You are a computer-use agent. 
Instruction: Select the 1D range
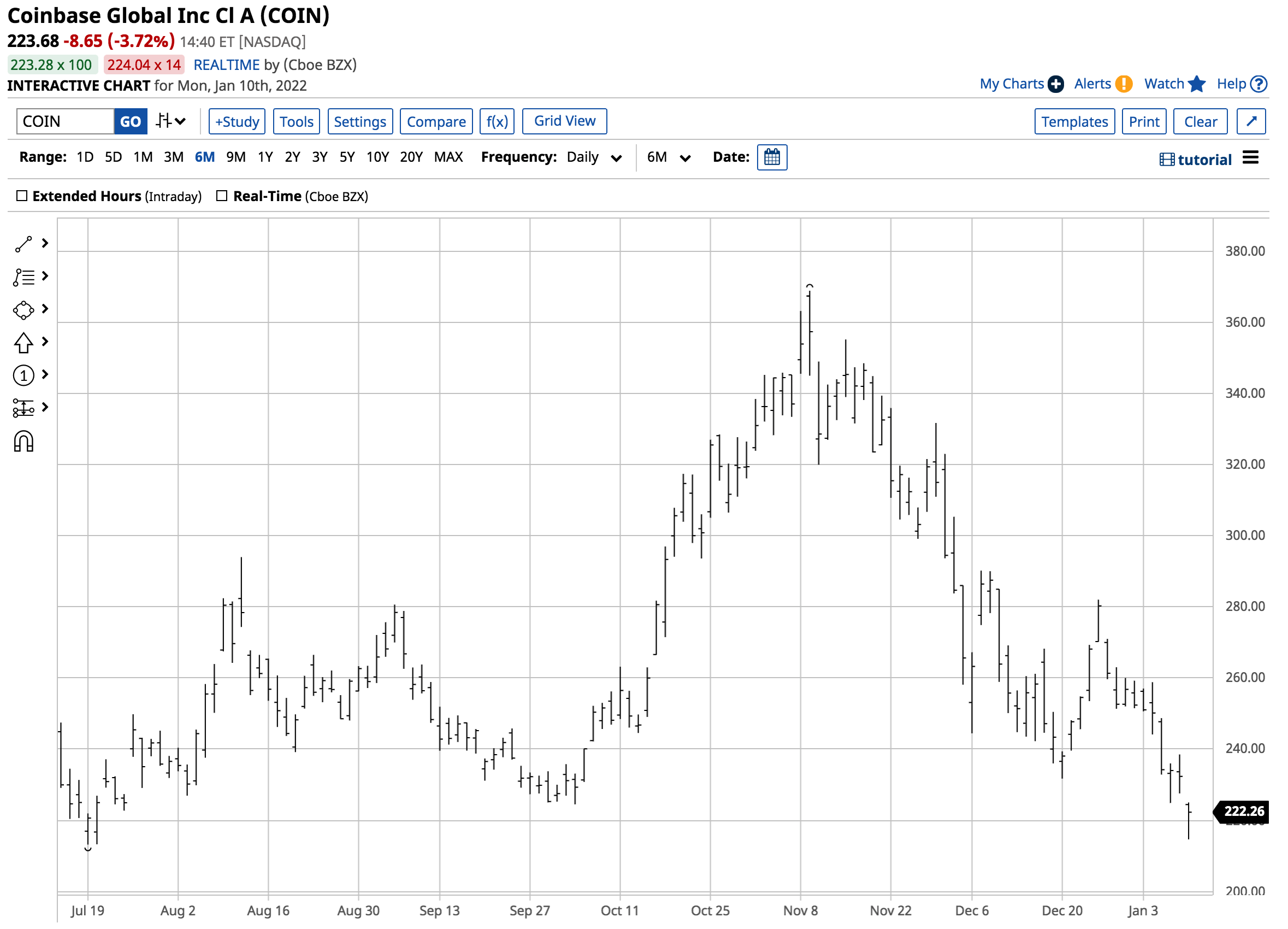(85, 157)
